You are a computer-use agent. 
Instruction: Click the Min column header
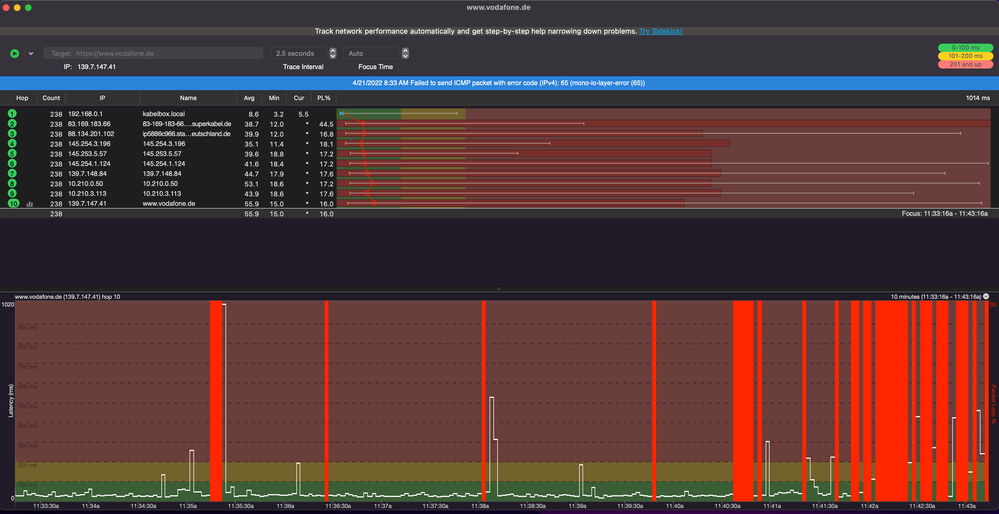[274, 98]
